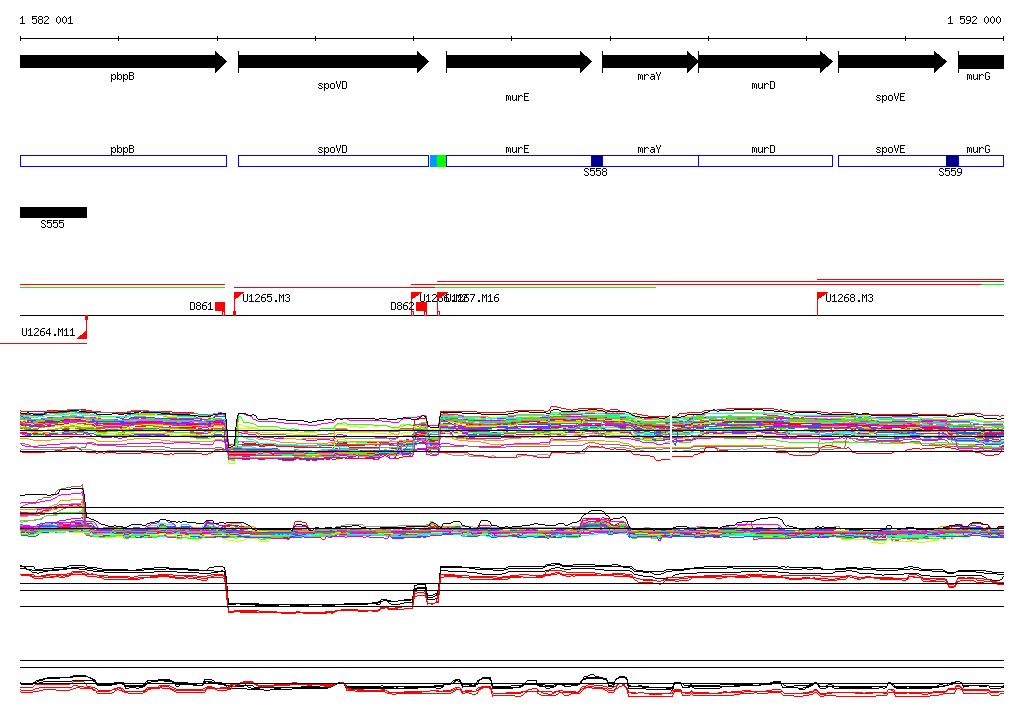Click the spoVD blue outlined box

pyautogui.click(x=334, y=161)
